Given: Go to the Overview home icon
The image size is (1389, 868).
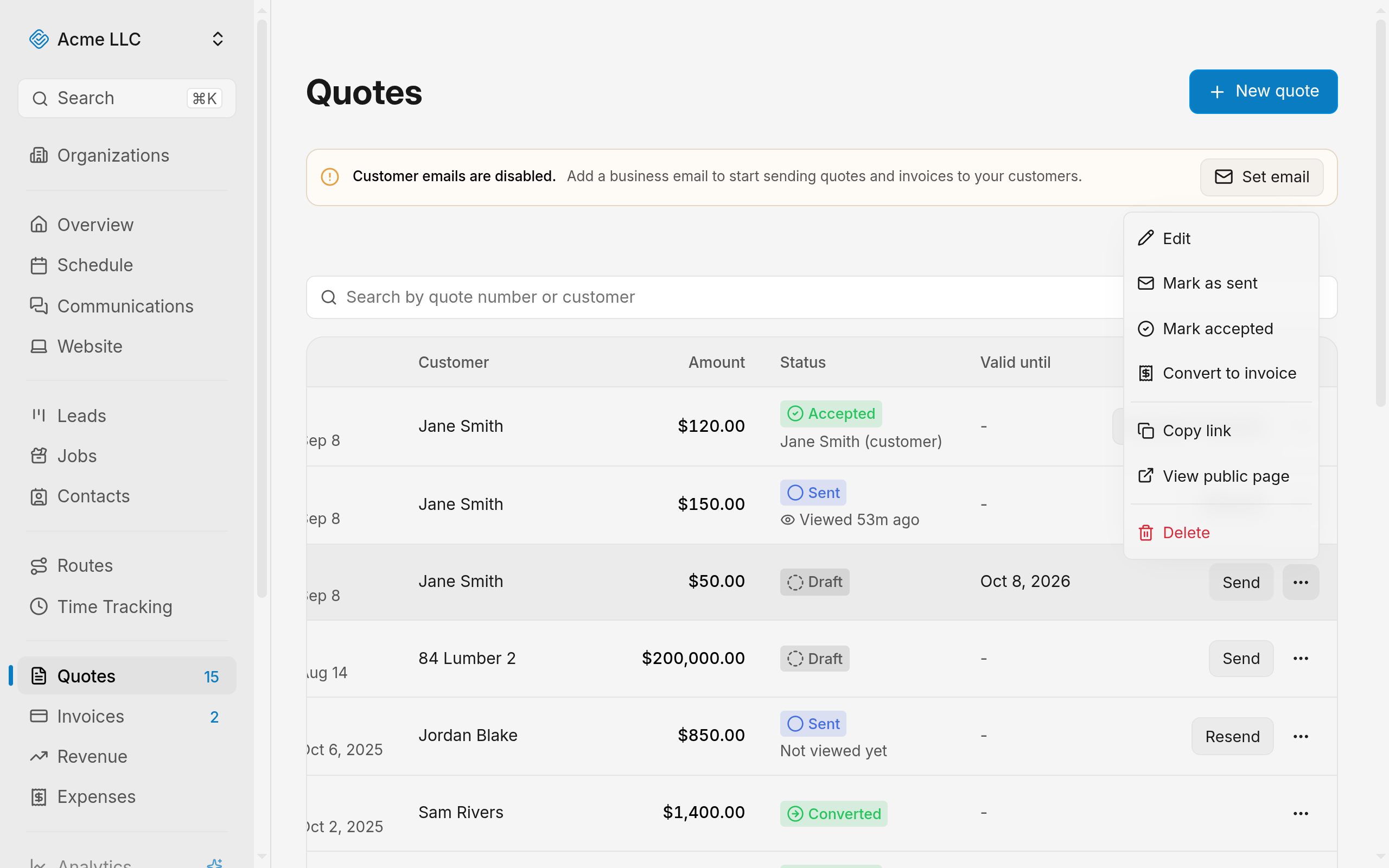Looking at the screenshot, I should [x=39, y=225].
